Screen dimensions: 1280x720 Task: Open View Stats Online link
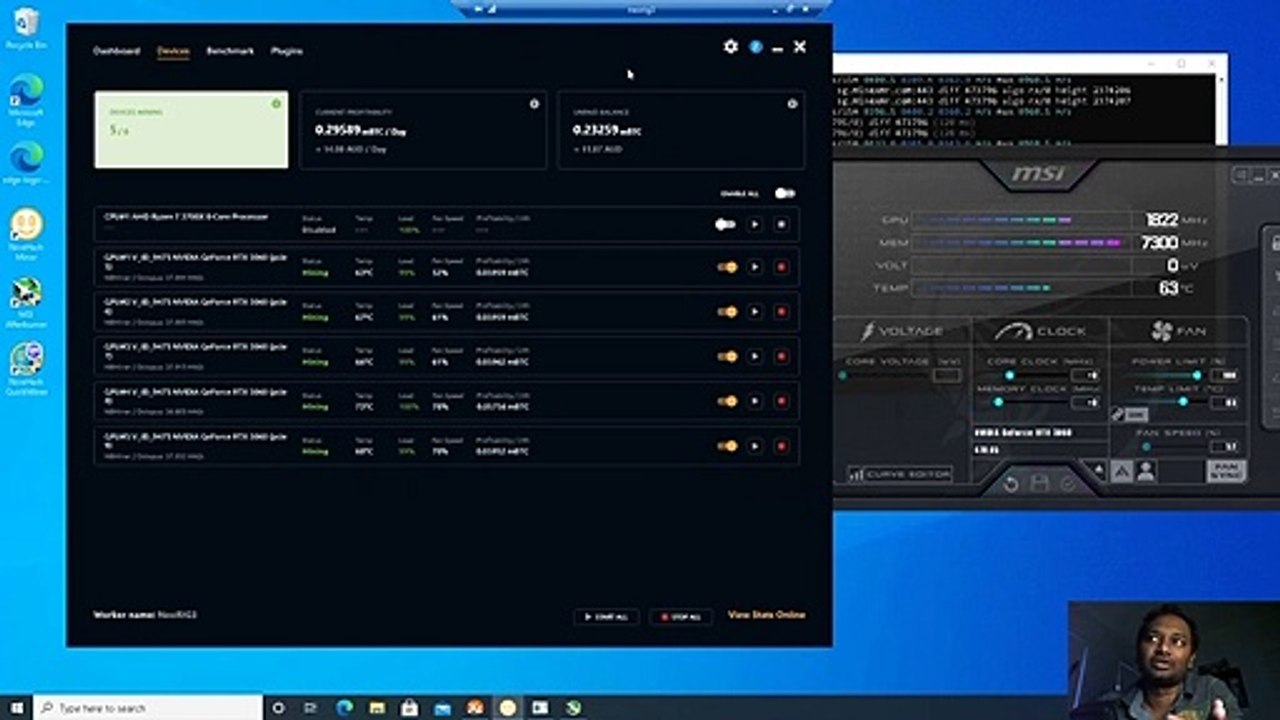click(x=766, y=615)
